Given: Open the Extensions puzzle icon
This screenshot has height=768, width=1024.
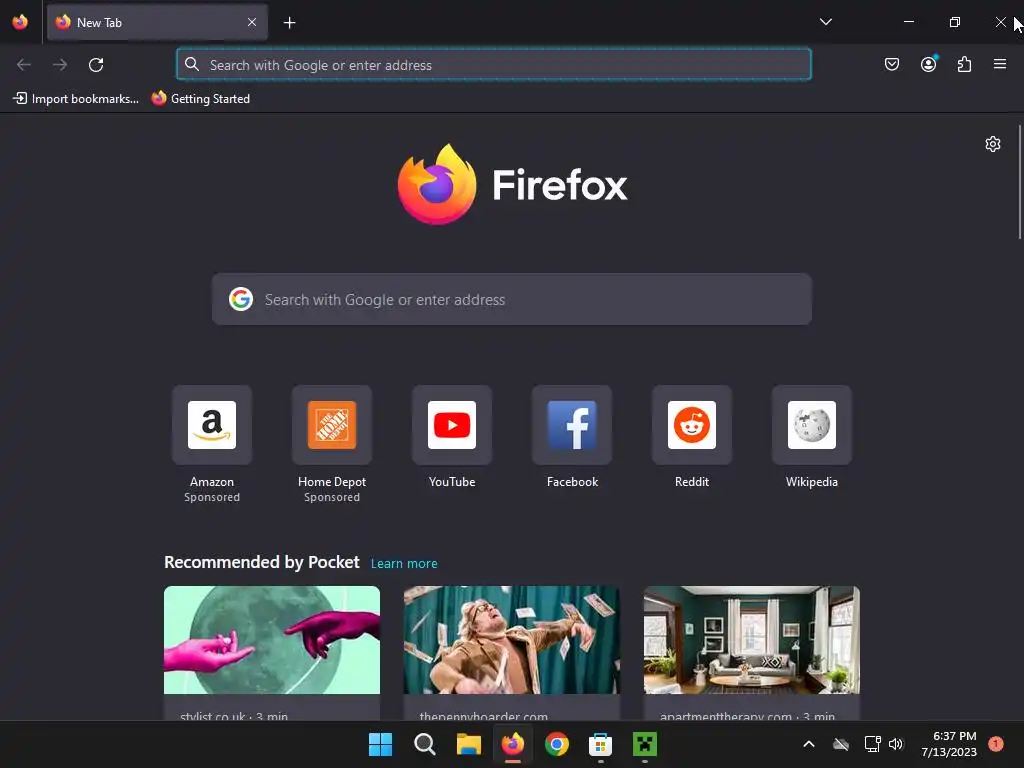Looking at the screenshot, I should tap(964, 64).
